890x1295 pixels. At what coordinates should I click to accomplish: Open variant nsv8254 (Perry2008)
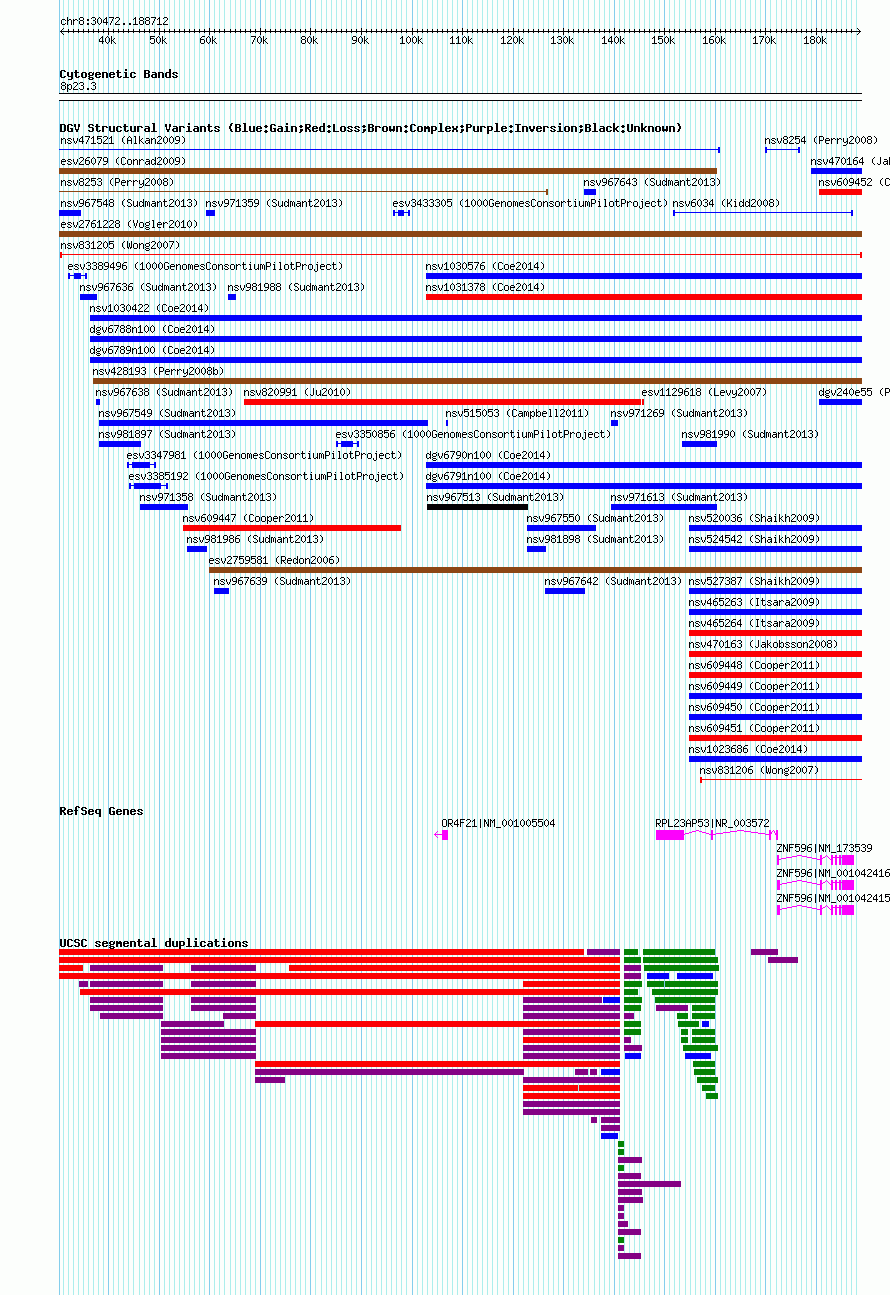pos(821,141)
